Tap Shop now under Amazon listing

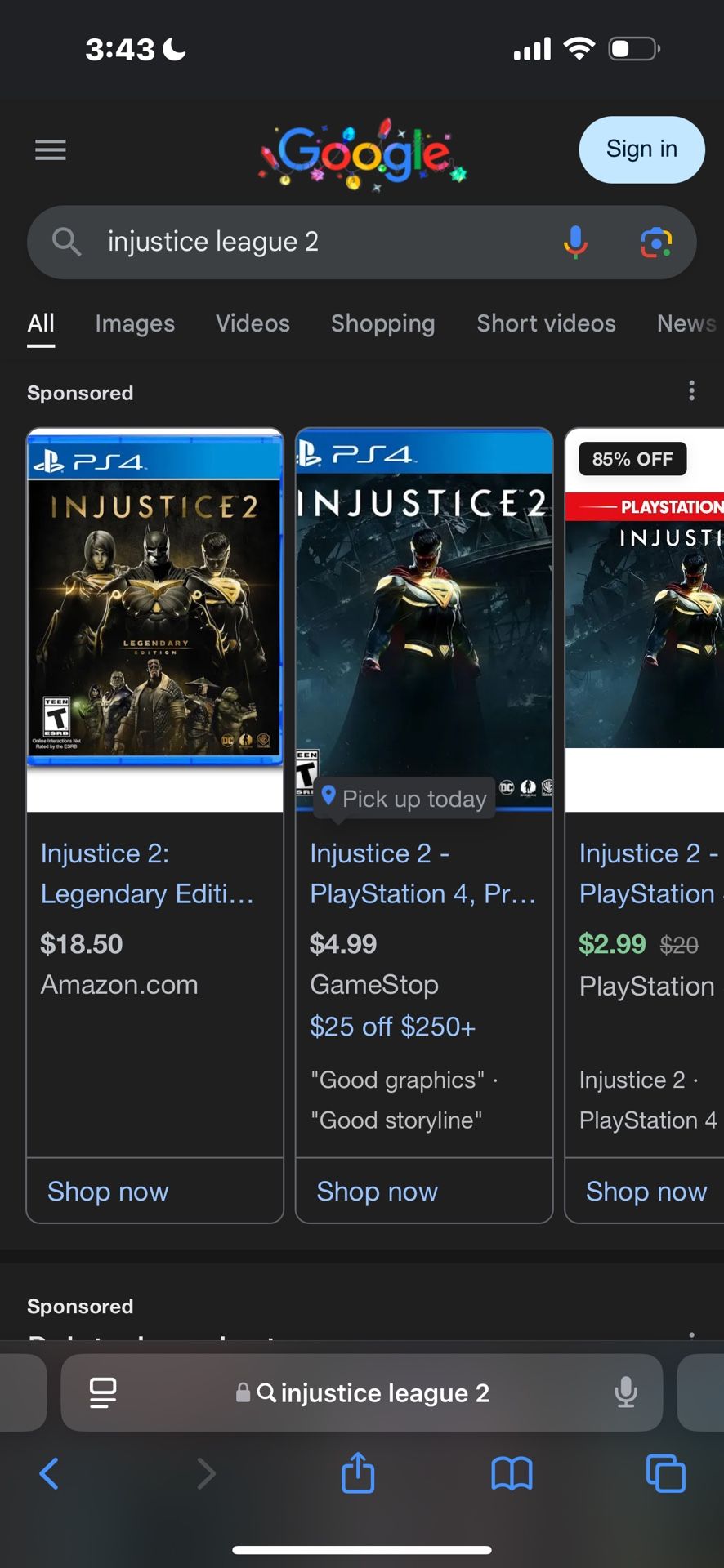[108, 1192]
